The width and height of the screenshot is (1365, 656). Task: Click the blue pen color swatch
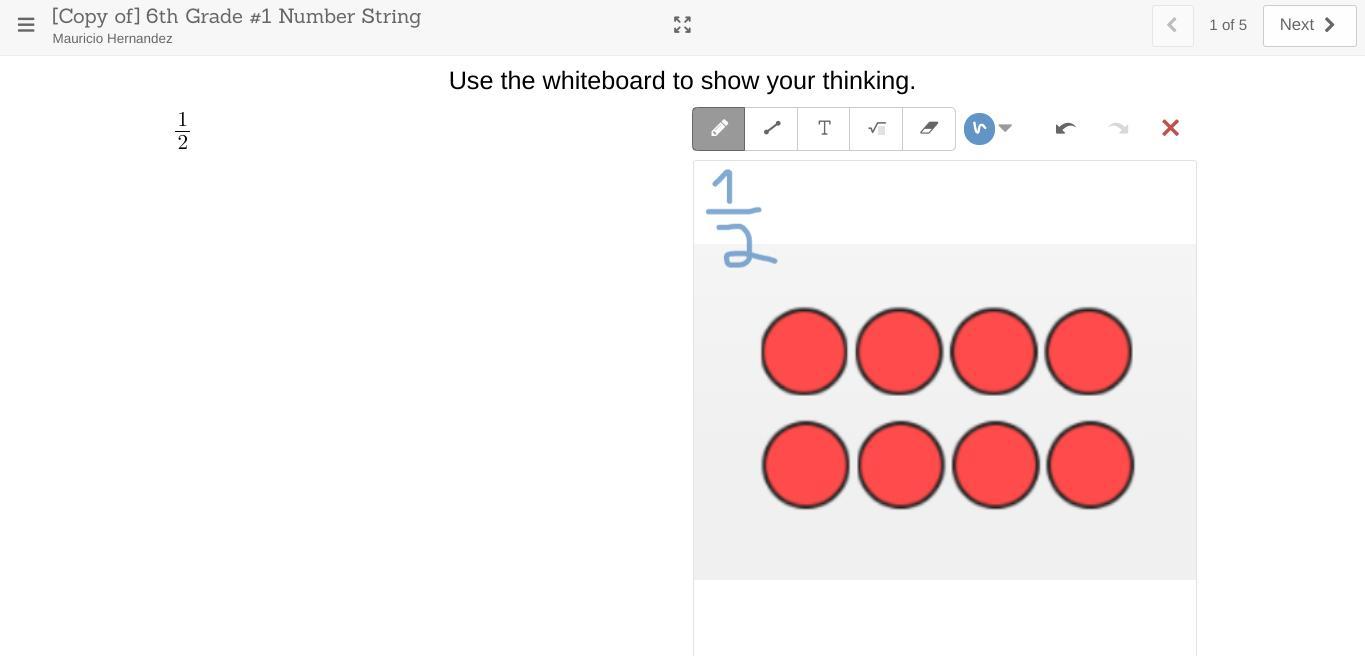point(979,128)
